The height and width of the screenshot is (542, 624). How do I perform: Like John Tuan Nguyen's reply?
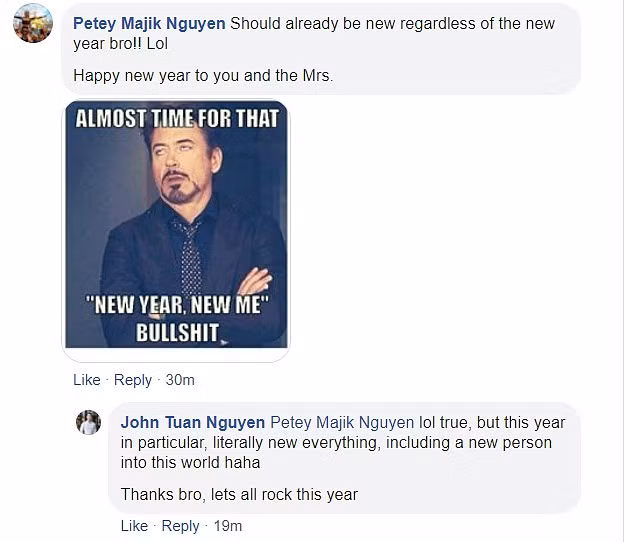click(134, 526)
